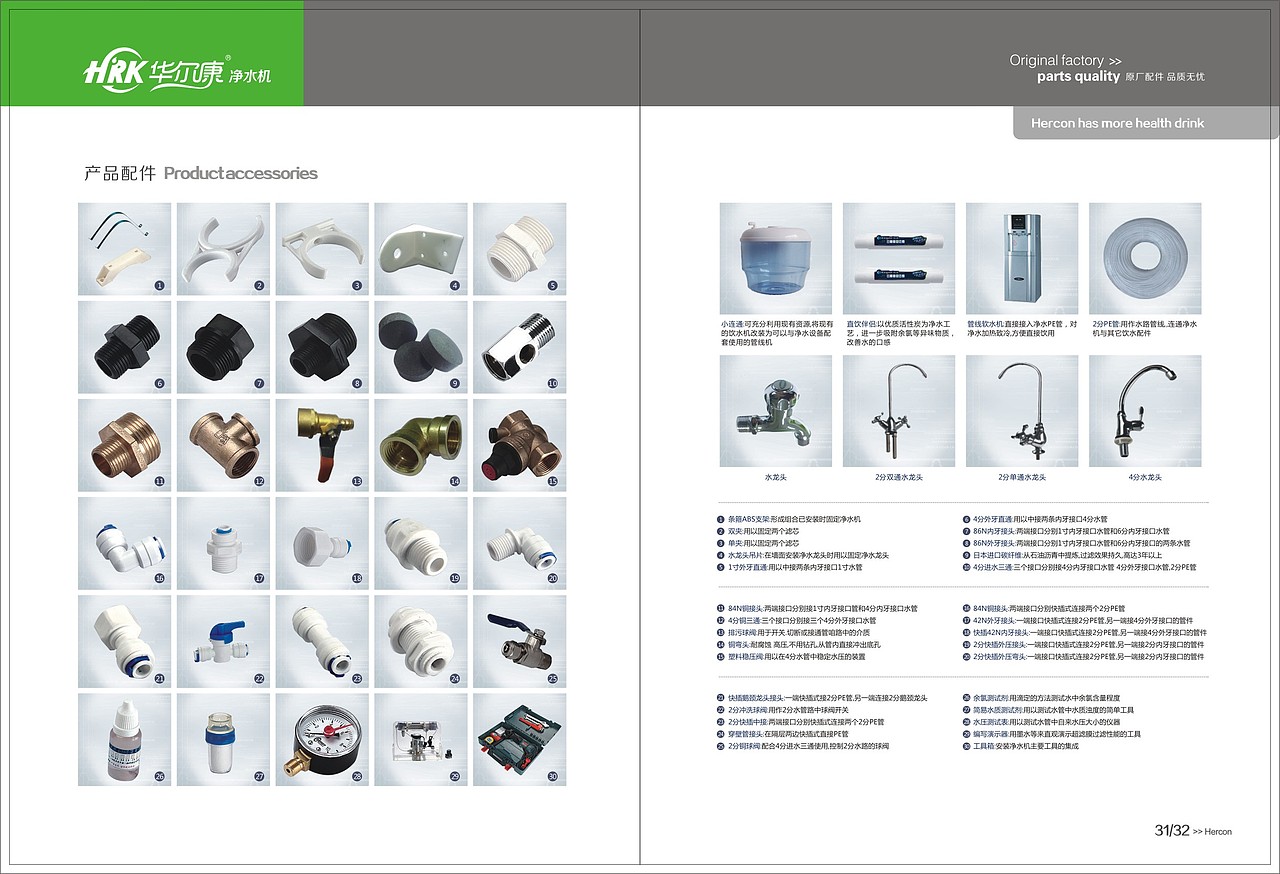Click thumbnail 13, the red-handled drain ball valve
Screen dimensions: 1280x874
tap(322, 445)
